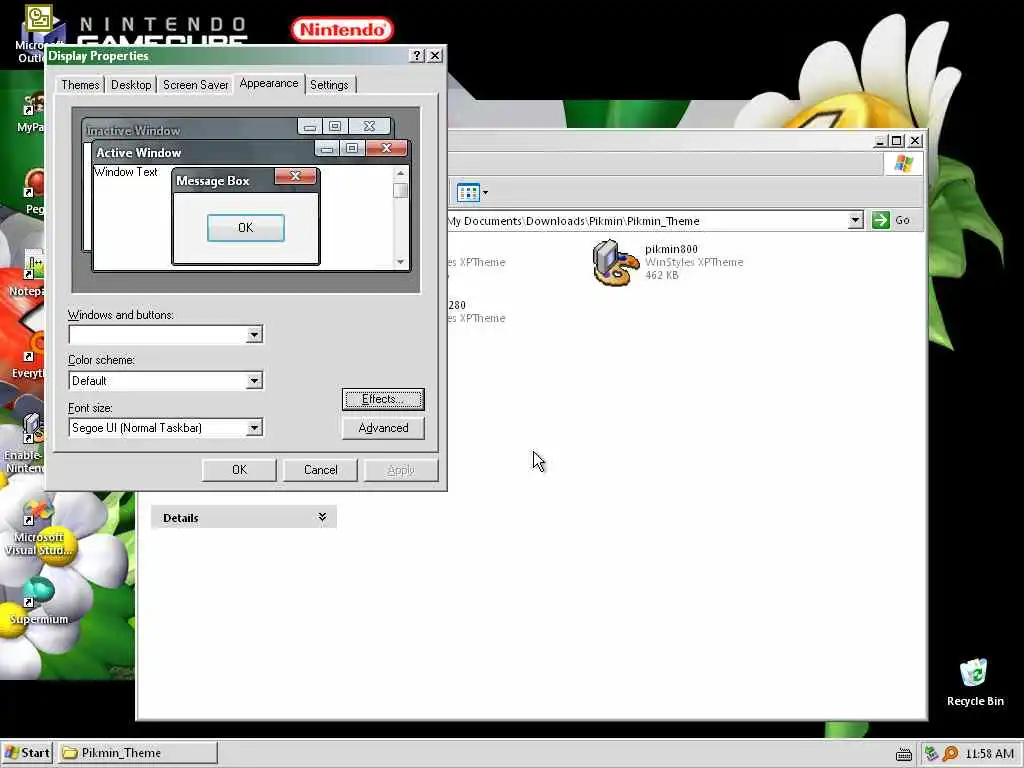
Task: Click the Windows flag logo in Explorer
Action: [x=904, y=163]
